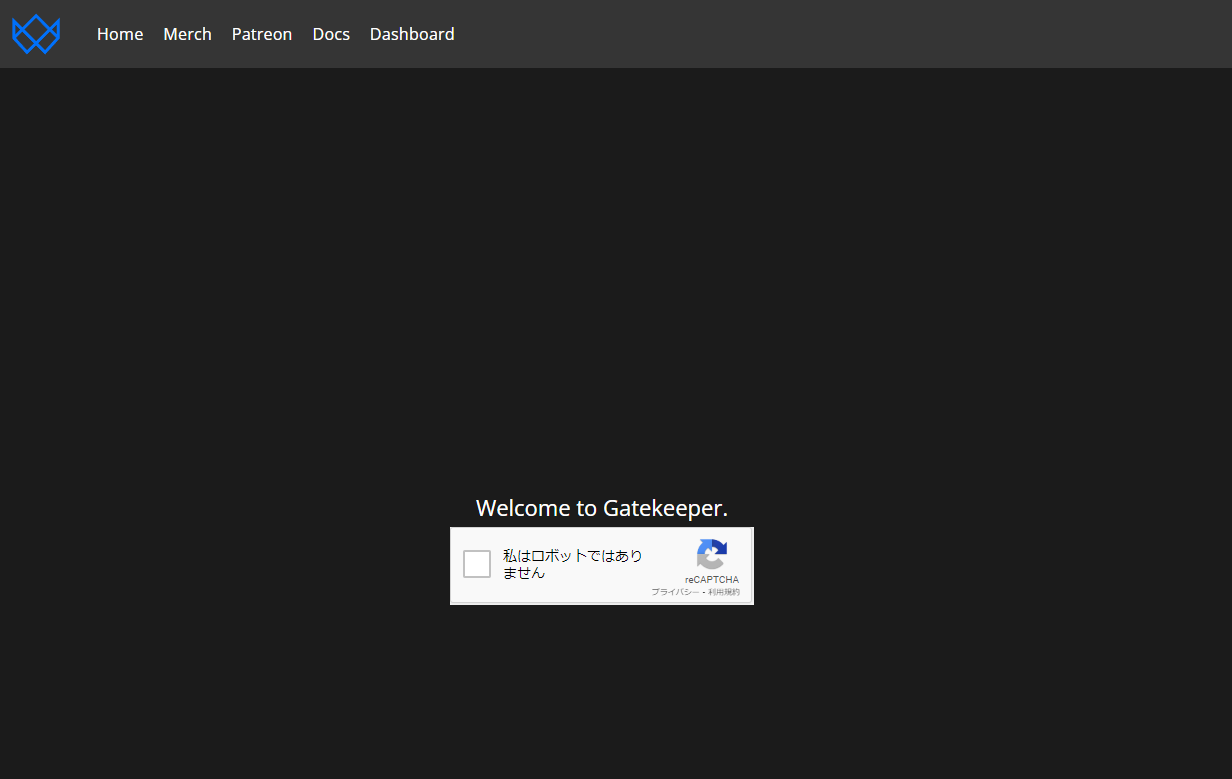Image resolution: width=1232 pixels, height=779 pixels.
Task: Click the プライバシー privacy link
Action: pyautogui.click(x=675, y=592)
